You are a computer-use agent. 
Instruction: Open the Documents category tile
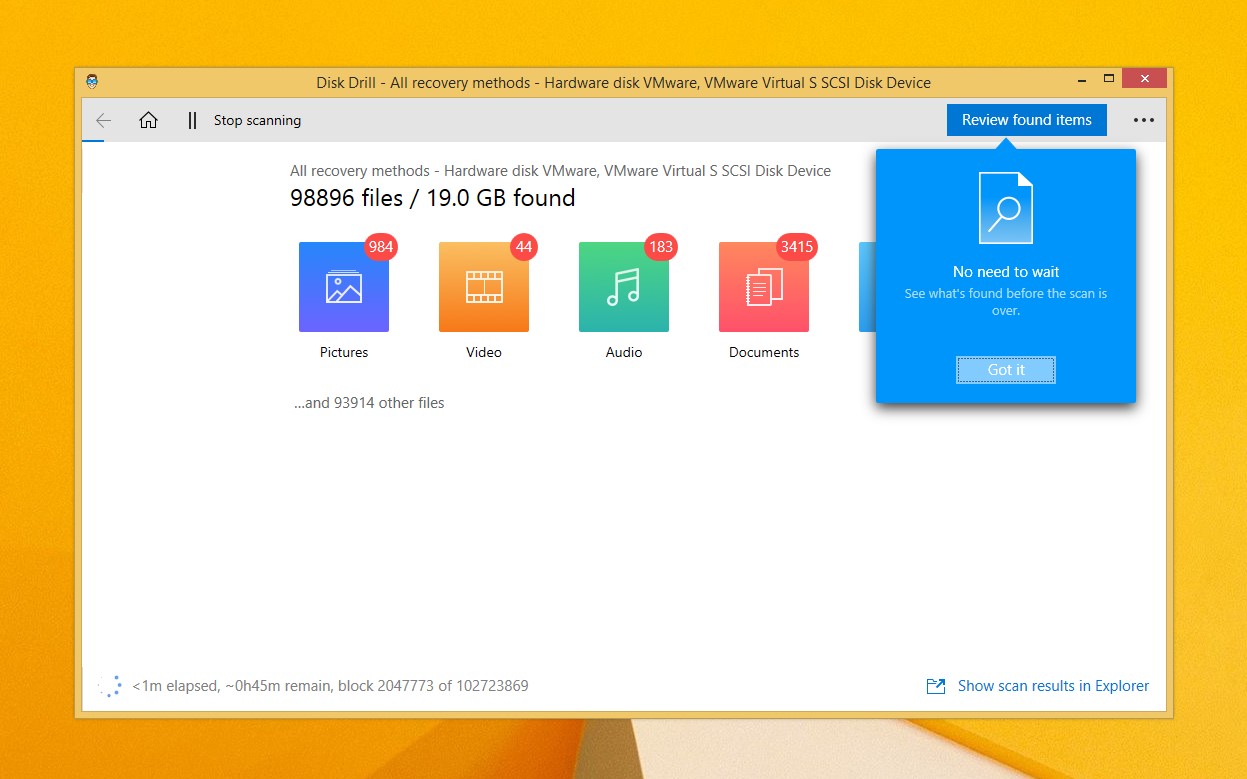(764, 287)
